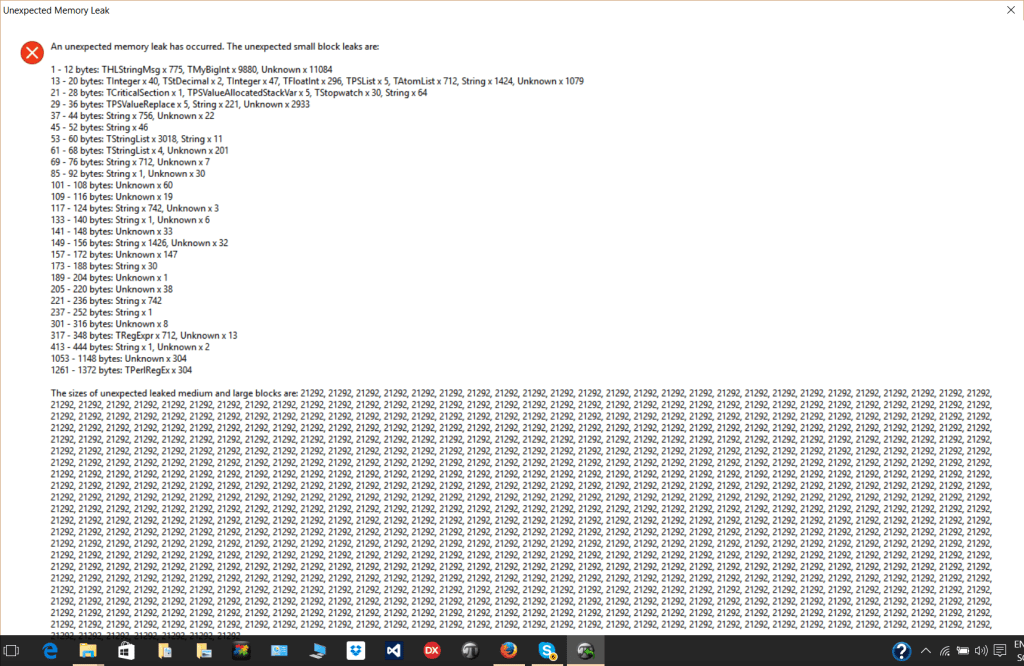The image size is (1024, 666).
Task: Open Skype from the taskbar
Action: [x=547, y=651]
